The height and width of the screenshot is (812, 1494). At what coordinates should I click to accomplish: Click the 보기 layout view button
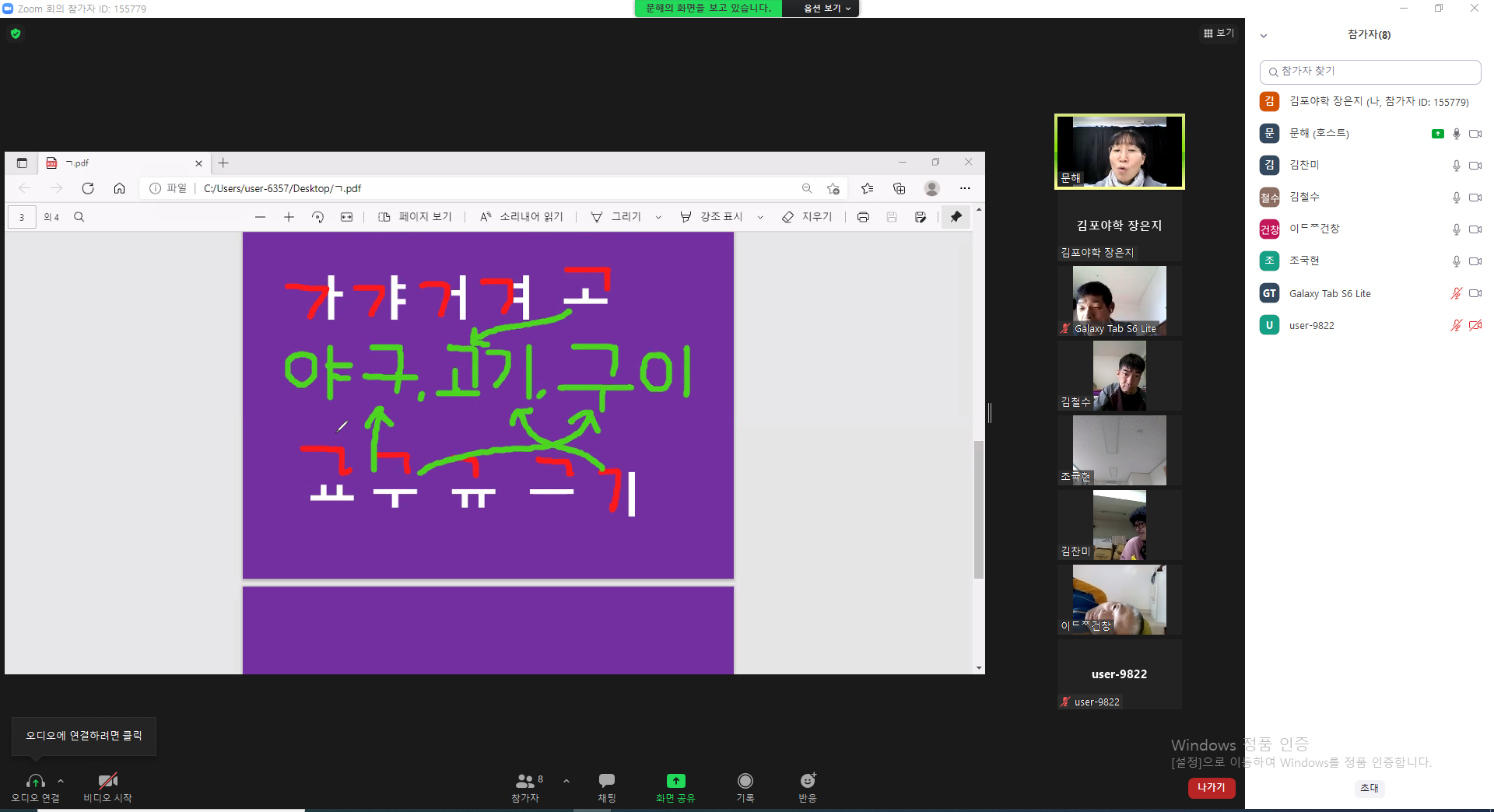[1219, 33]
